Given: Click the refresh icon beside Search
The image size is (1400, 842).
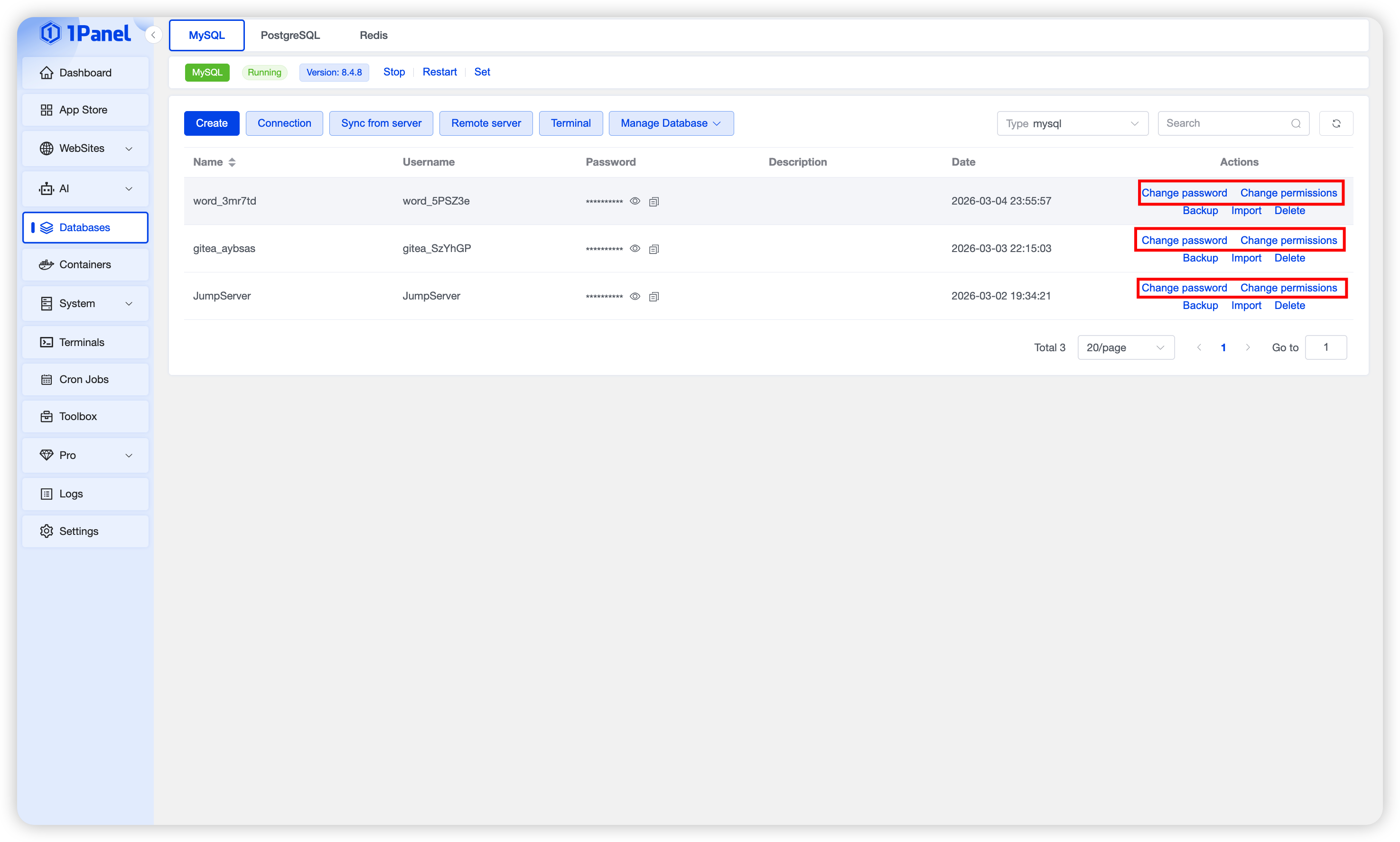Looking at the screenshot, I should coord(1336,123).
